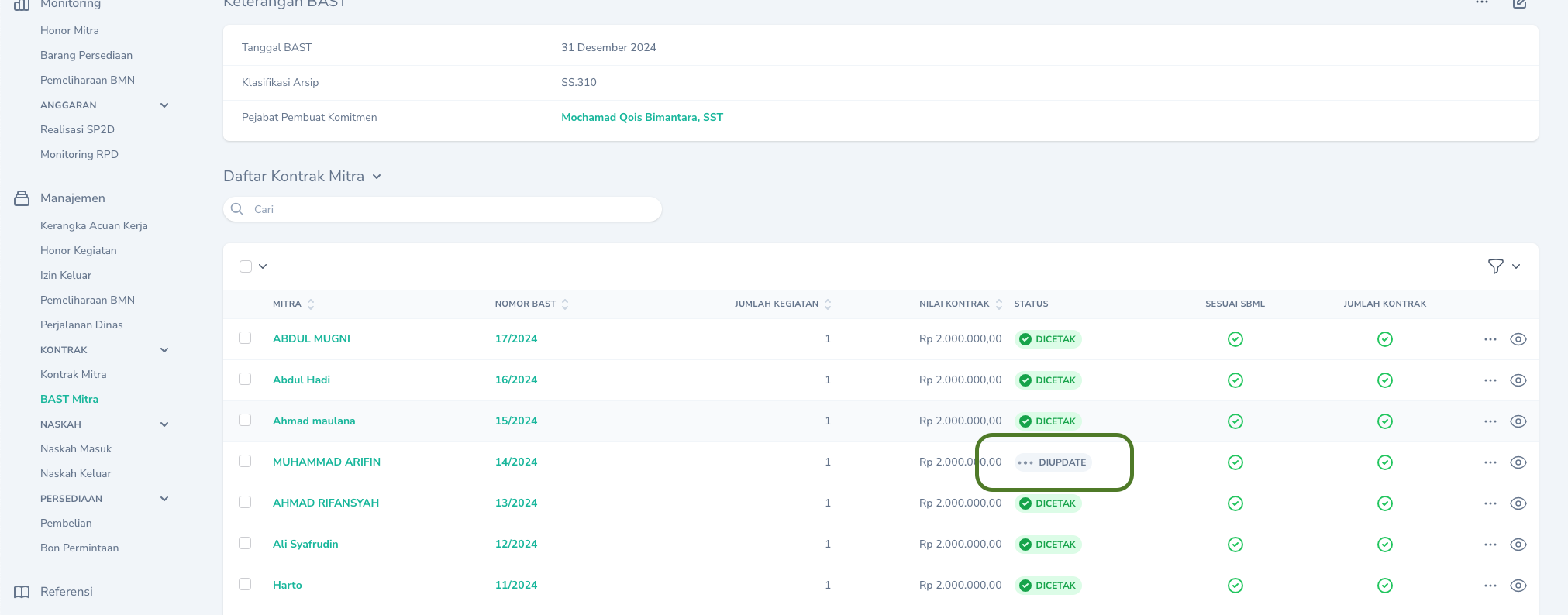Screen dimensions: 1568x615
Task: Open Realisasi SP2D menu item
Action: coord(78,129)
